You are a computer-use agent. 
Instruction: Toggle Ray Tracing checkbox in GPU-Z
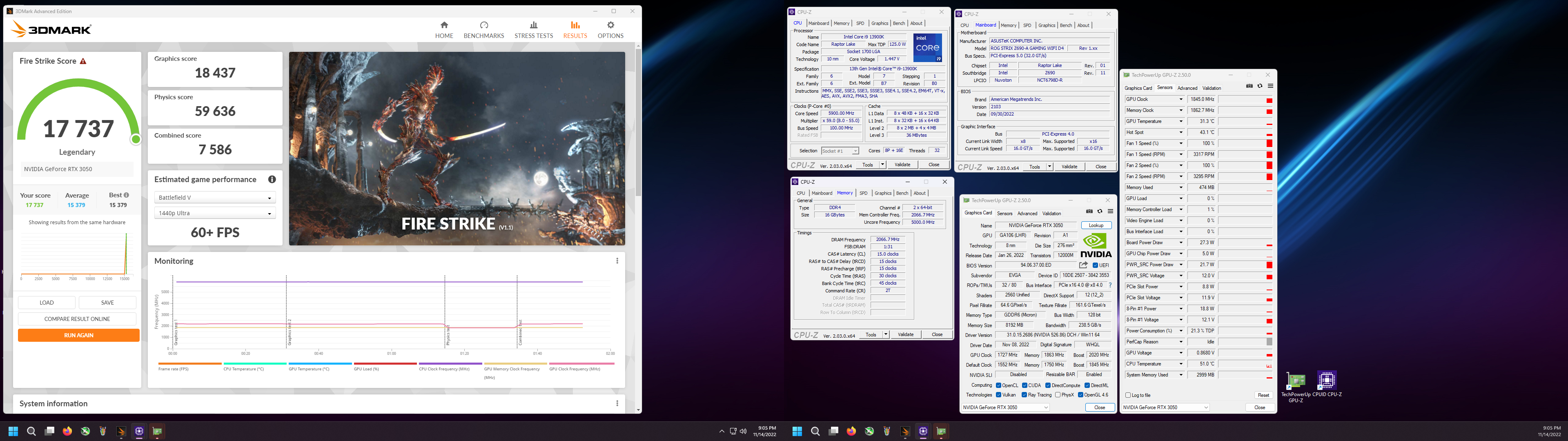[x=1025, y=395]
